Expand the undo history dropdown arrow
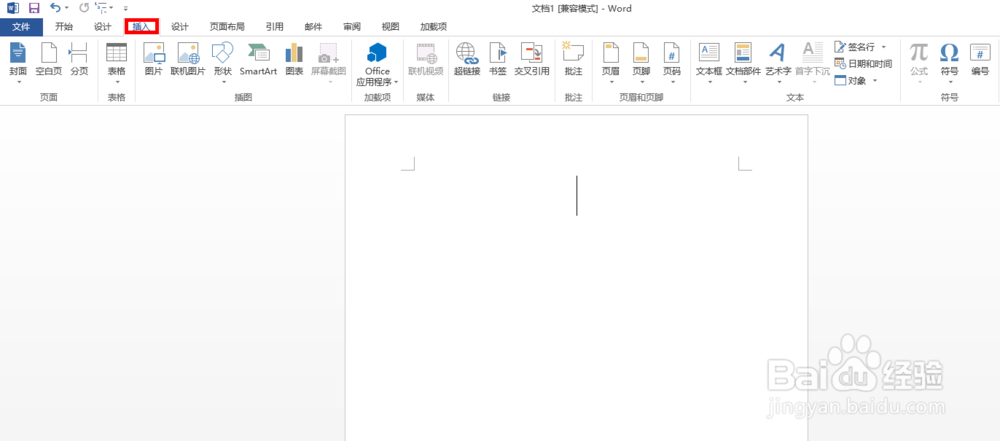This screenshot has width=1000, height=441. (x=67, y=8)
